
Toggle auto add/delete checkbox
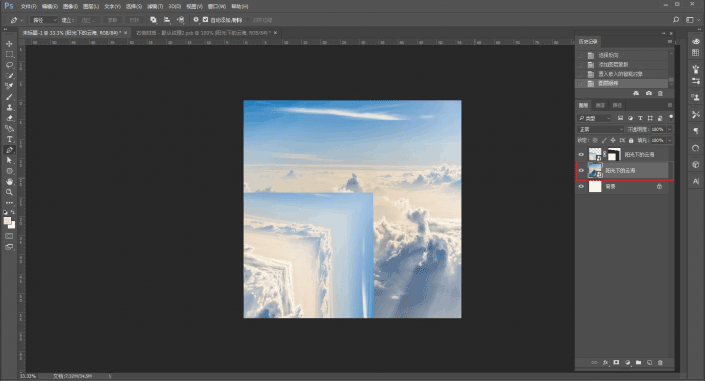[205, 20]
